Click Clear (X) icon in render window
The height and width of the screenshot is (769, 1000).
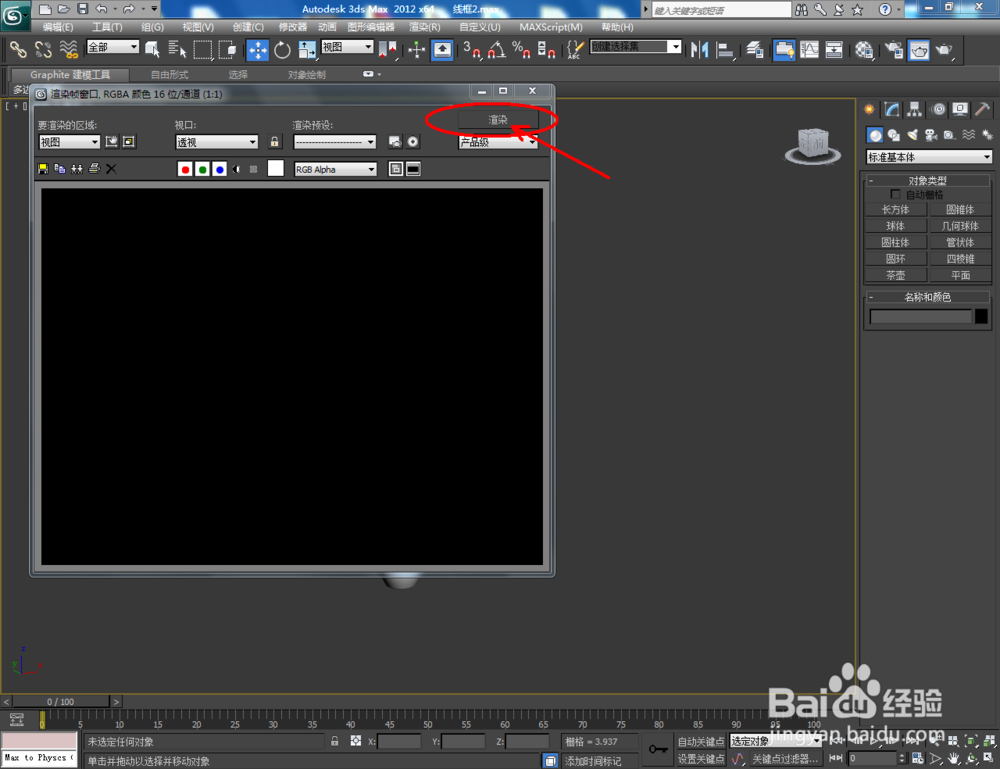click(x=111, y=169)
